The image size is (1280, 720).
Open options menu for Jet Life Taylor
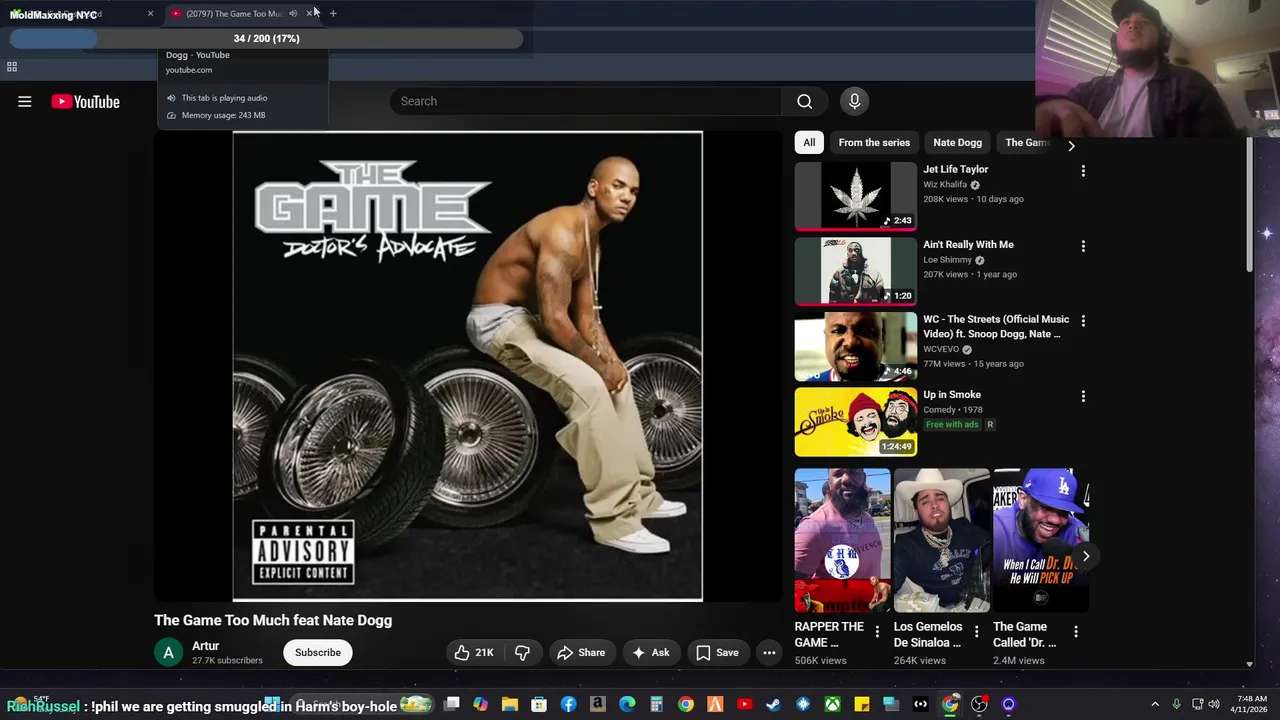click(1083, 171)
